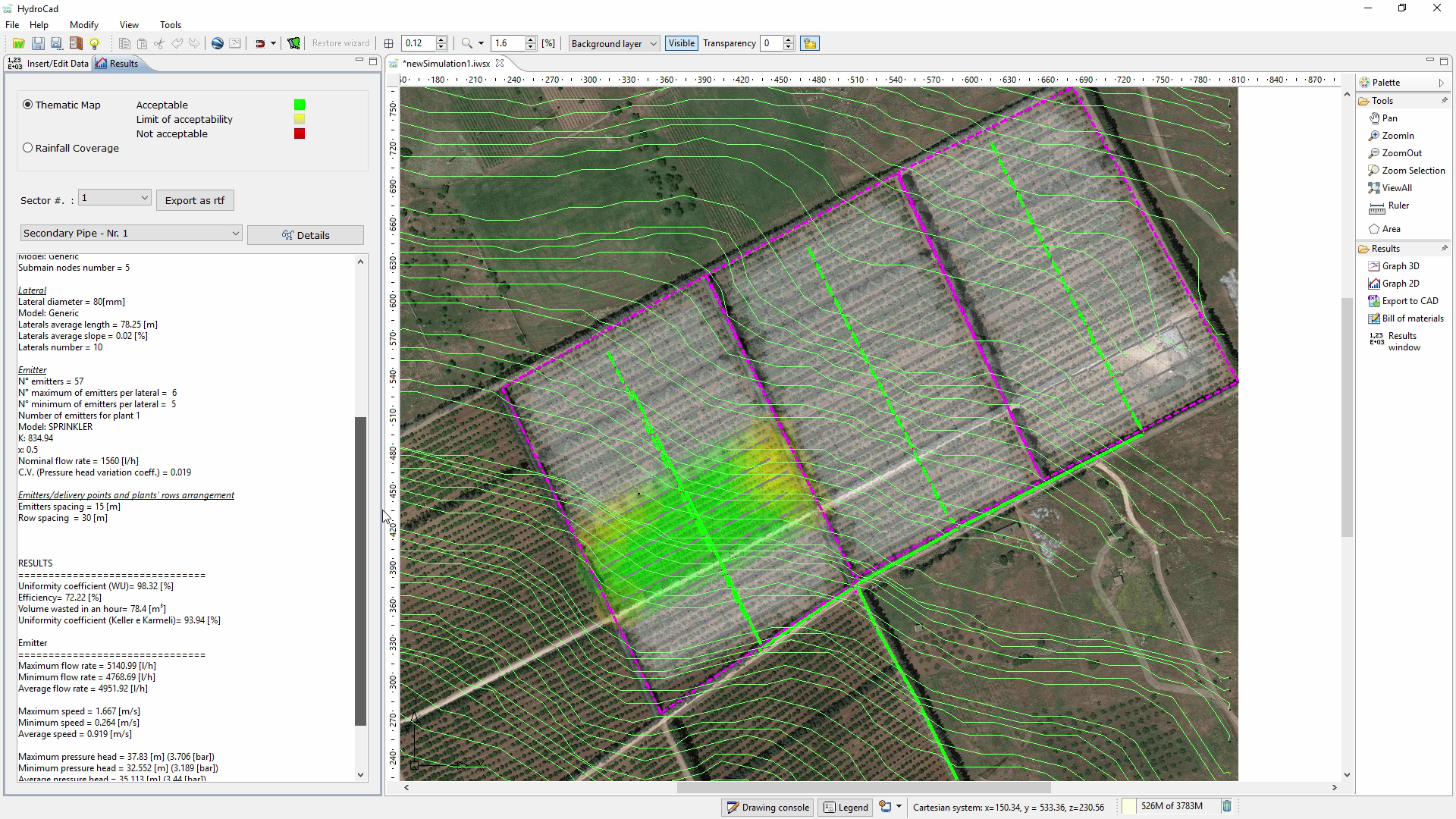The width and height of the screenshot is (1456, 819).
Task: Click the ViewAll tool
Action: click(x=1396, y=188)
